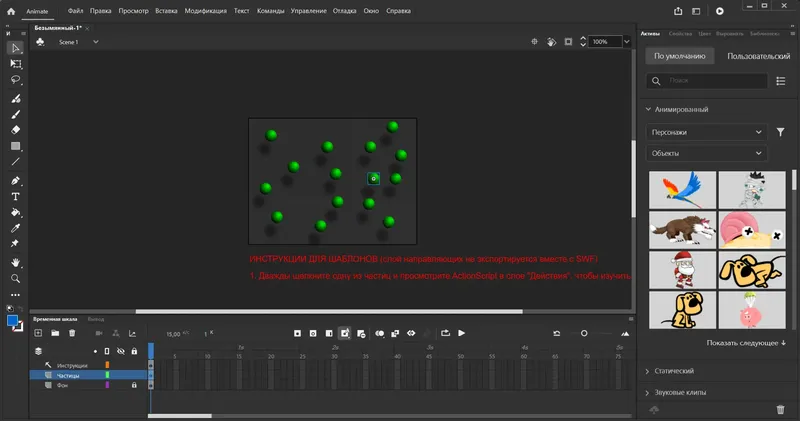Select the Classic Brush tool
Viewport: 800px width, 421px height.
pos(16,114)
